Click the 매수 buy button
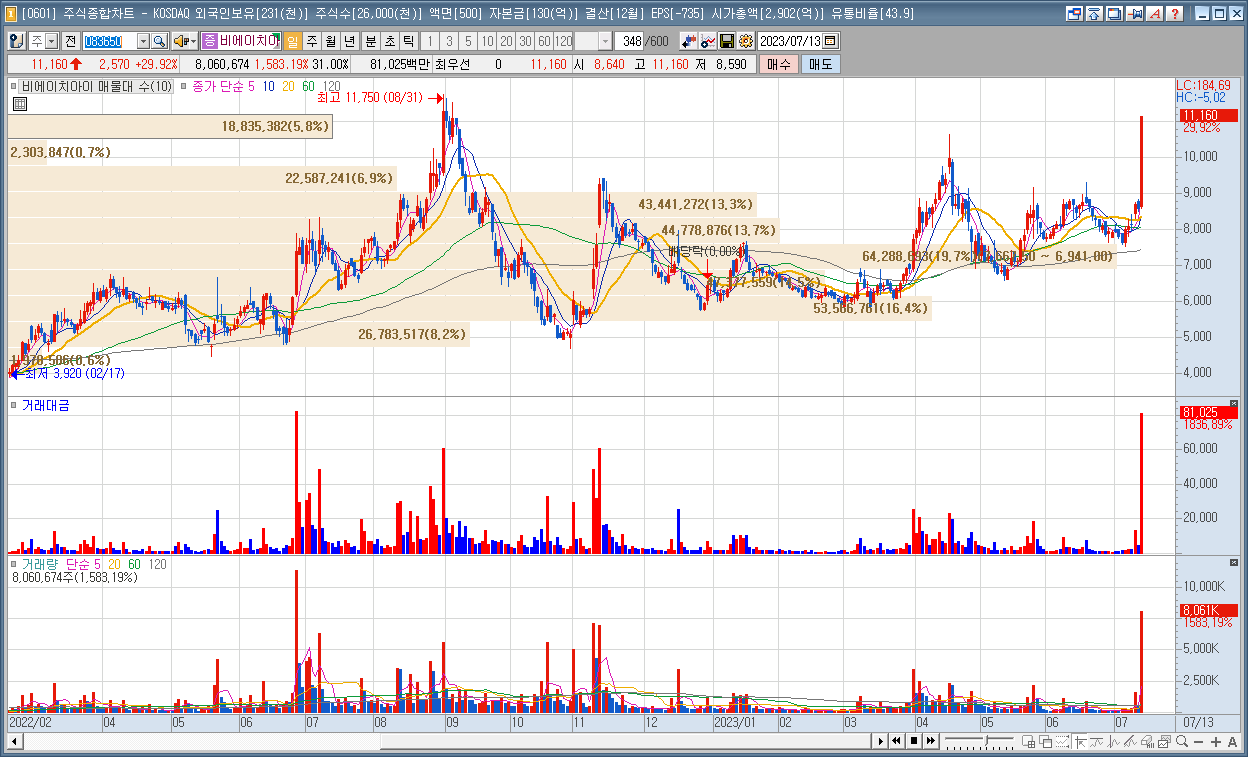1248x757 pixels. tap(778, 64)
